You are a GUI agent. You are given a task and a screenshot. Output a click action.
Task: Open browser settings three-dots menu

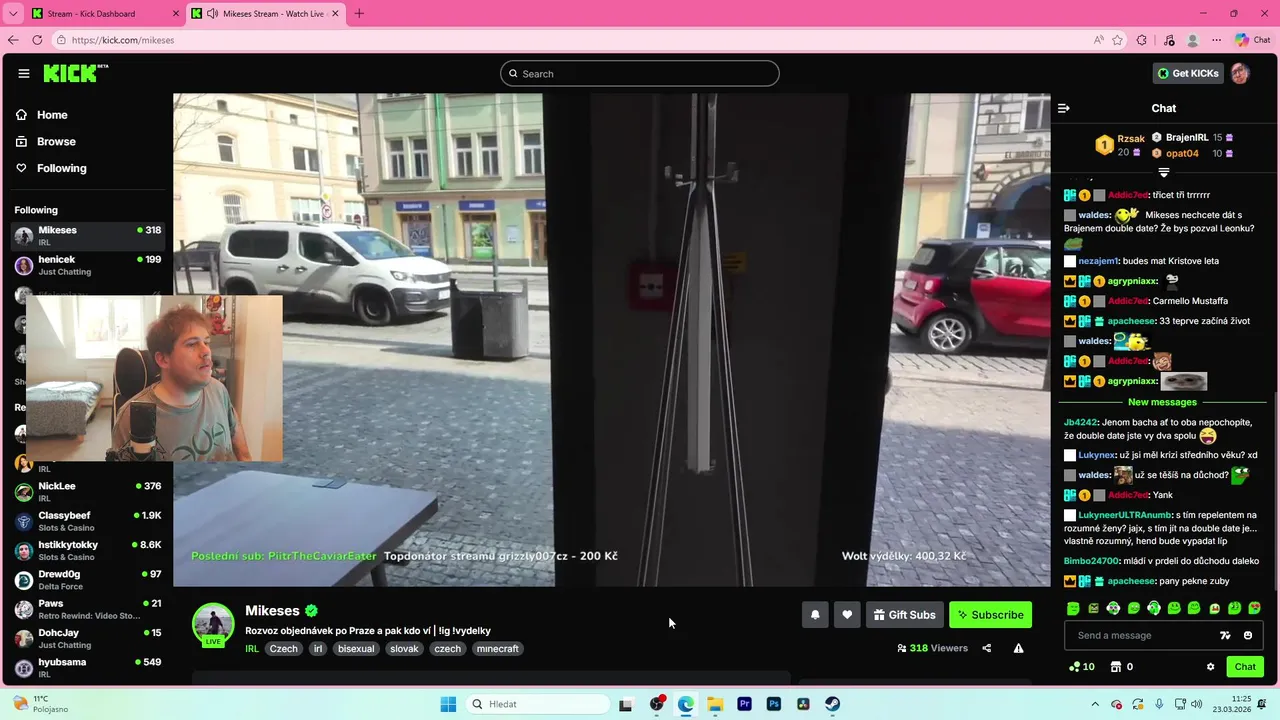pos(1217,40)
